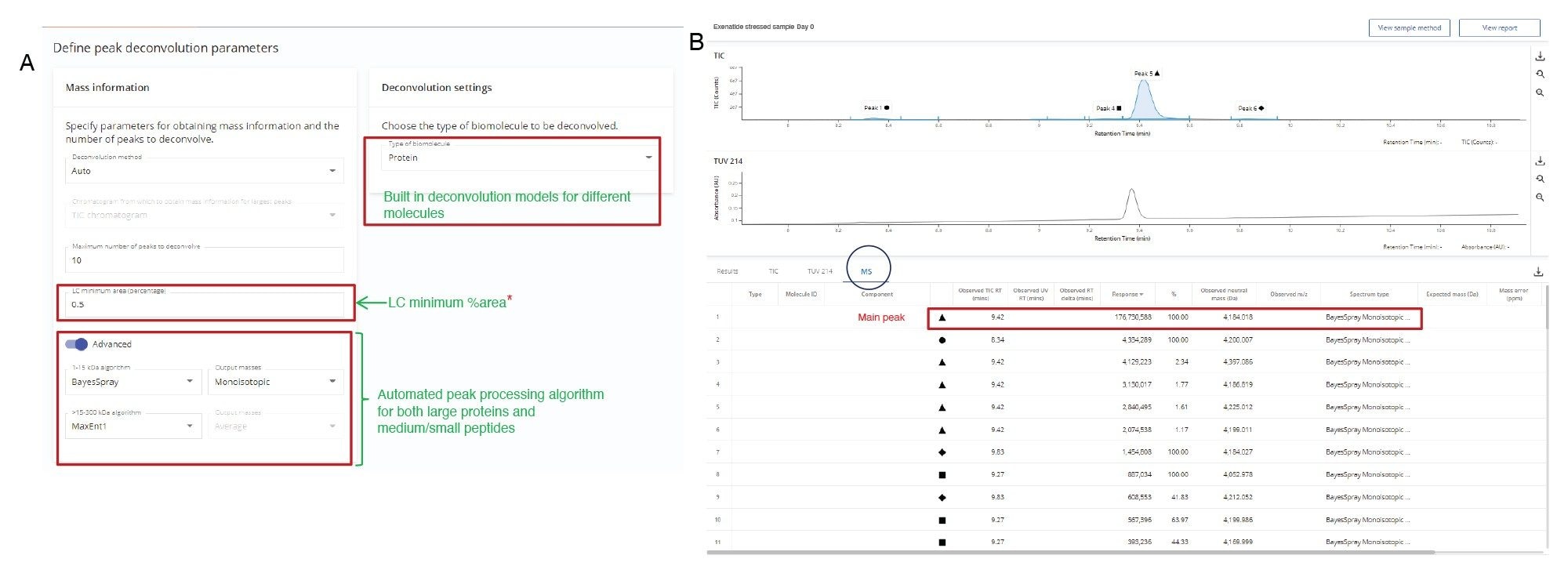
Task: Click the Component column header
Action: coord(877,295)
